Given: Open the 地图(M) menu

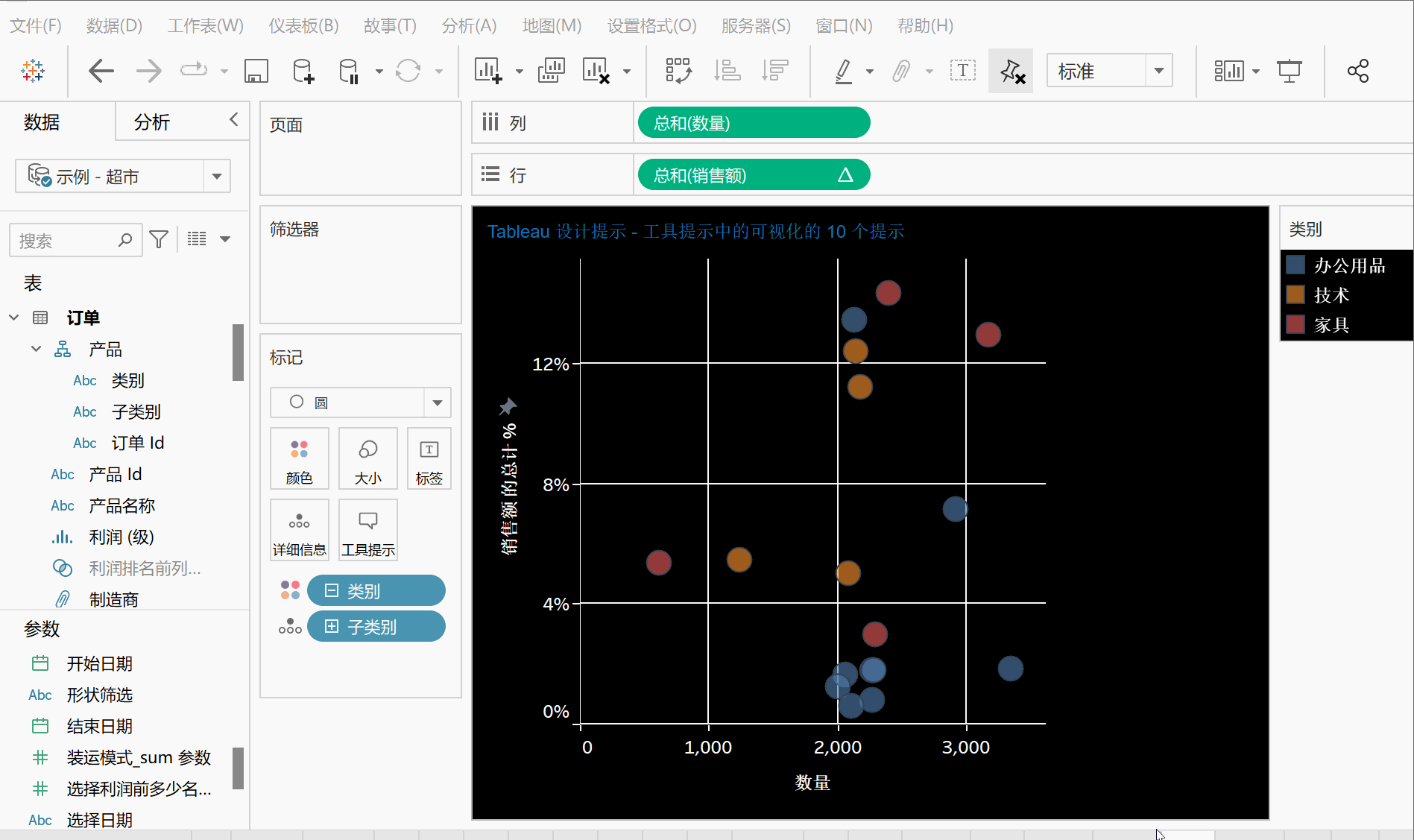Looking at the screenshot, I should point(552,26).
